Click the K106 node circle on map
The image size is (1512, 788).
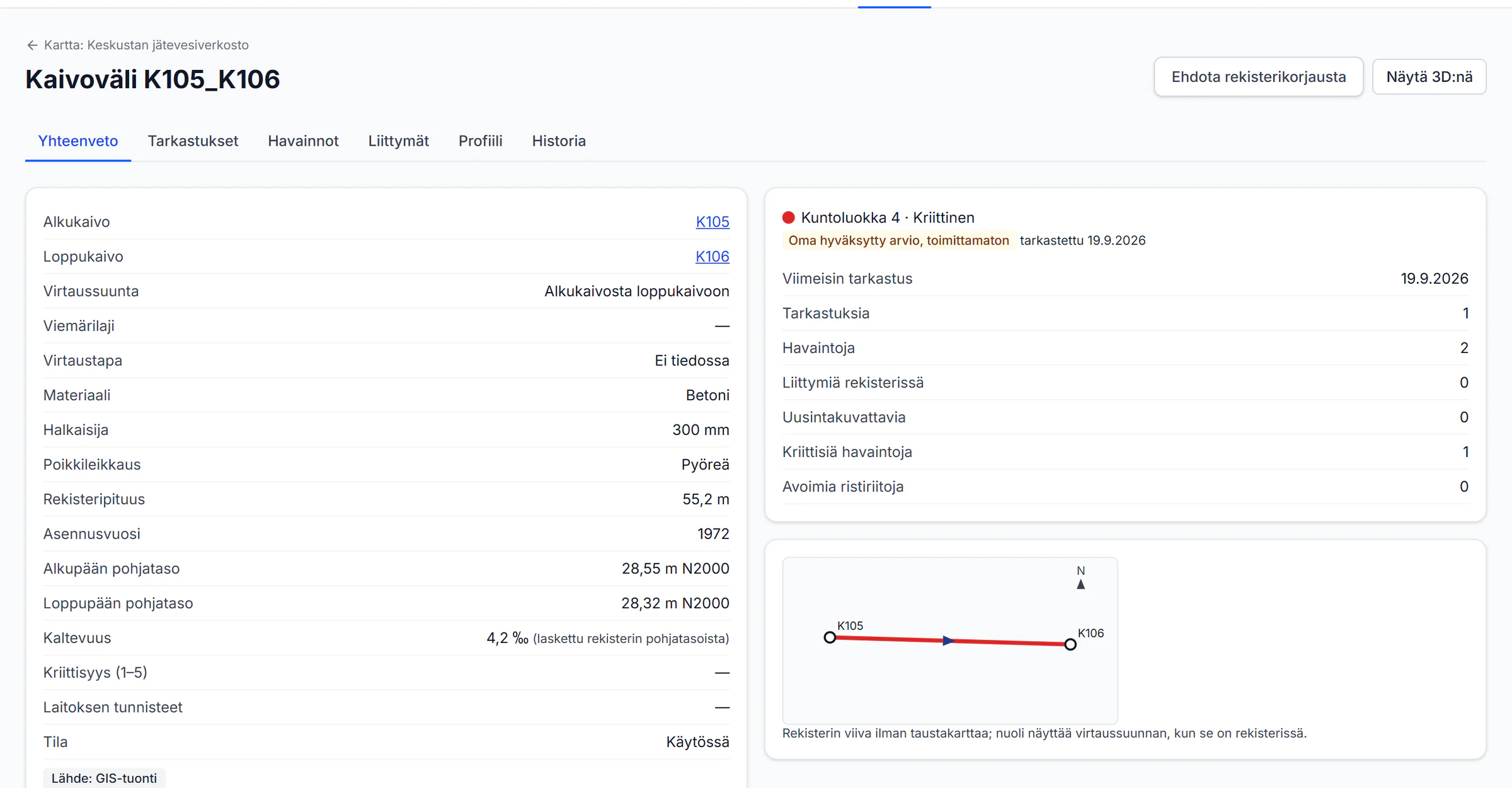(1070, 644)
